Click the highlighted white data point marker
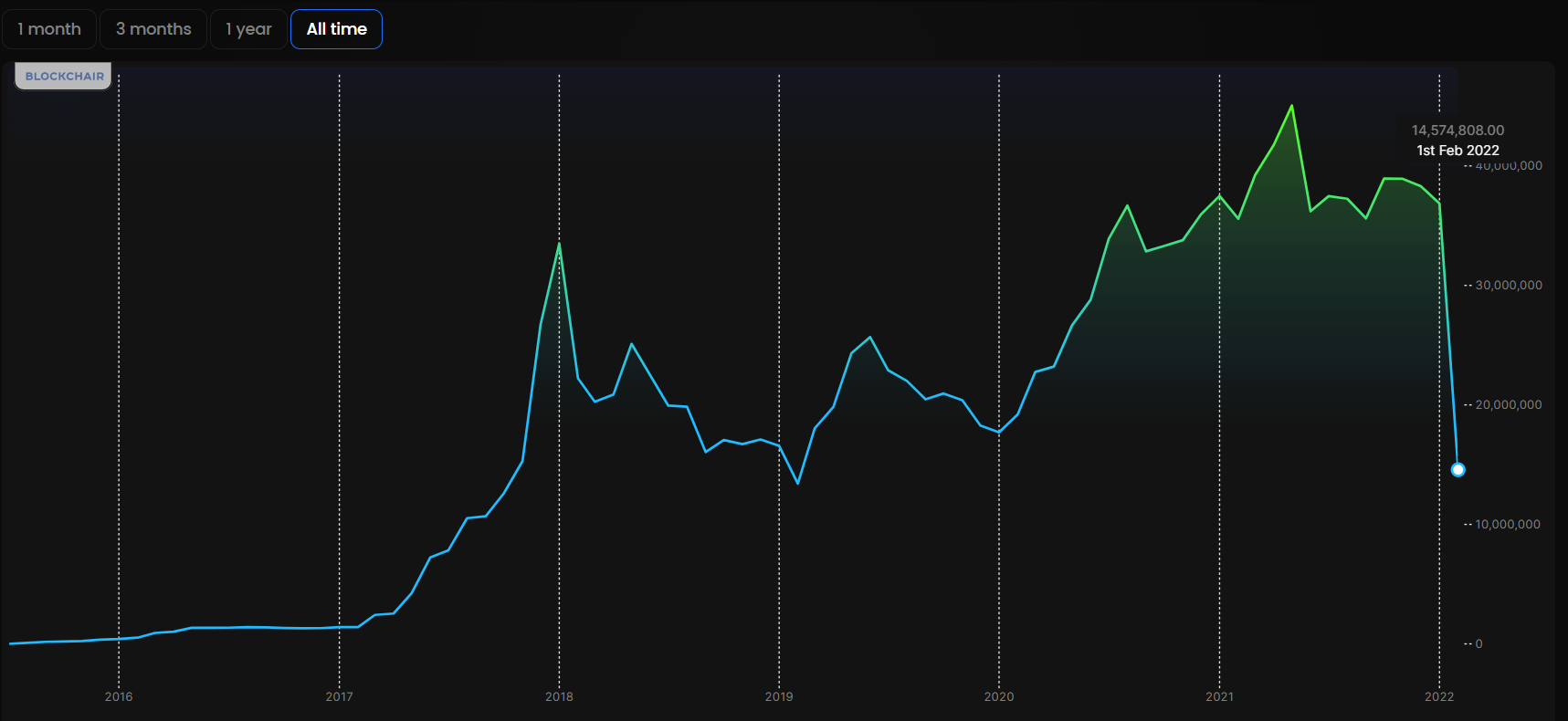 click(1458, 470)
